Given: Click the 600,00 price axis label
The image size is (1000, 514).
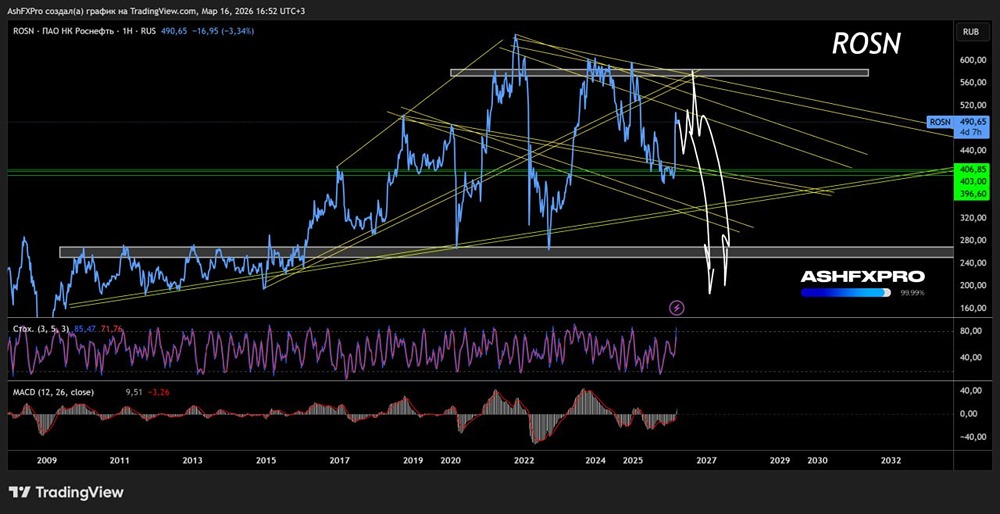Looking at the screenshot, I should (x=974, y=60).
